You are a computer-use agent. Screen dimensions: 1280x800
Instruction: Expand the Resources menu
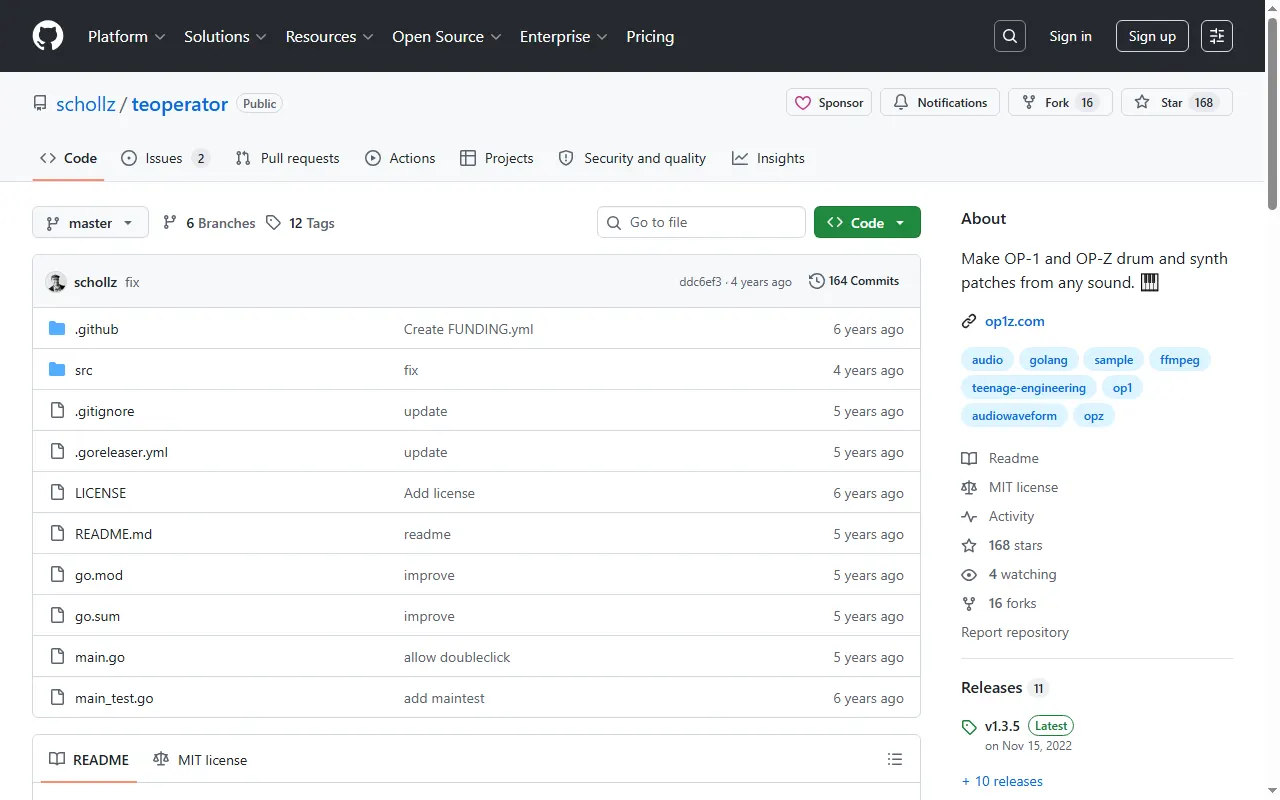pos(329,36)
